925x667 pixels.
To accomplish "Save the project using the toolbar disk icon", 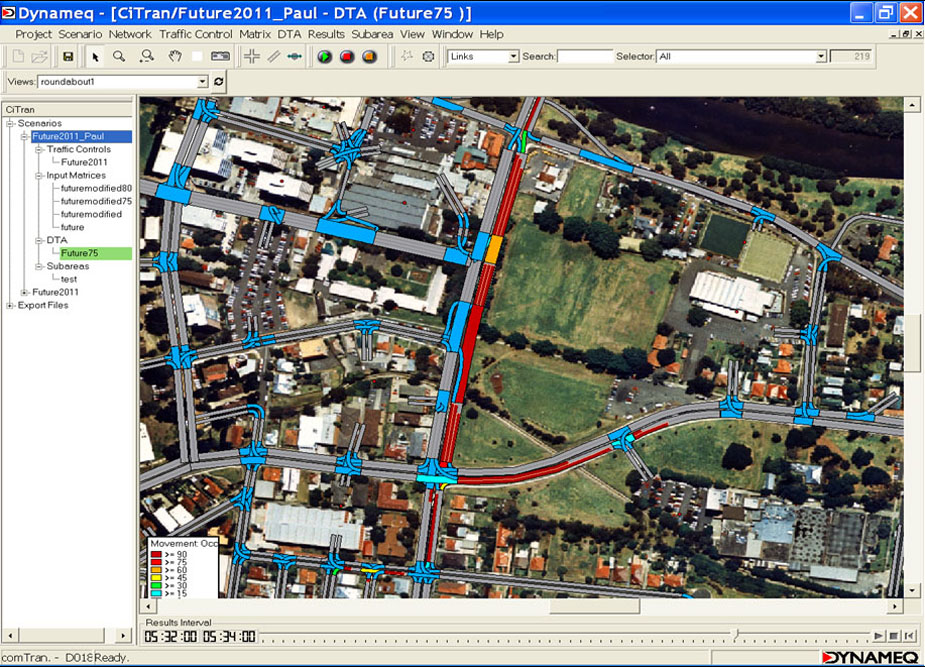I will 70,56.
